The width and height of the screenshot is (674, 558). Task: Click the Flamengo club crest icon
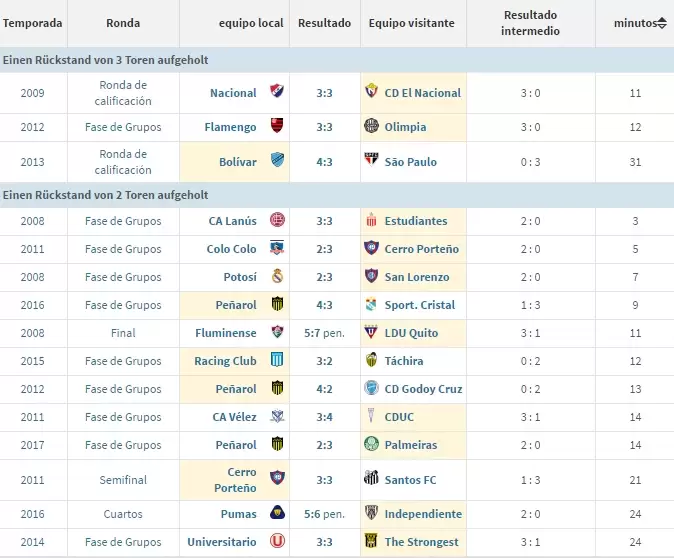coord(276,127)
